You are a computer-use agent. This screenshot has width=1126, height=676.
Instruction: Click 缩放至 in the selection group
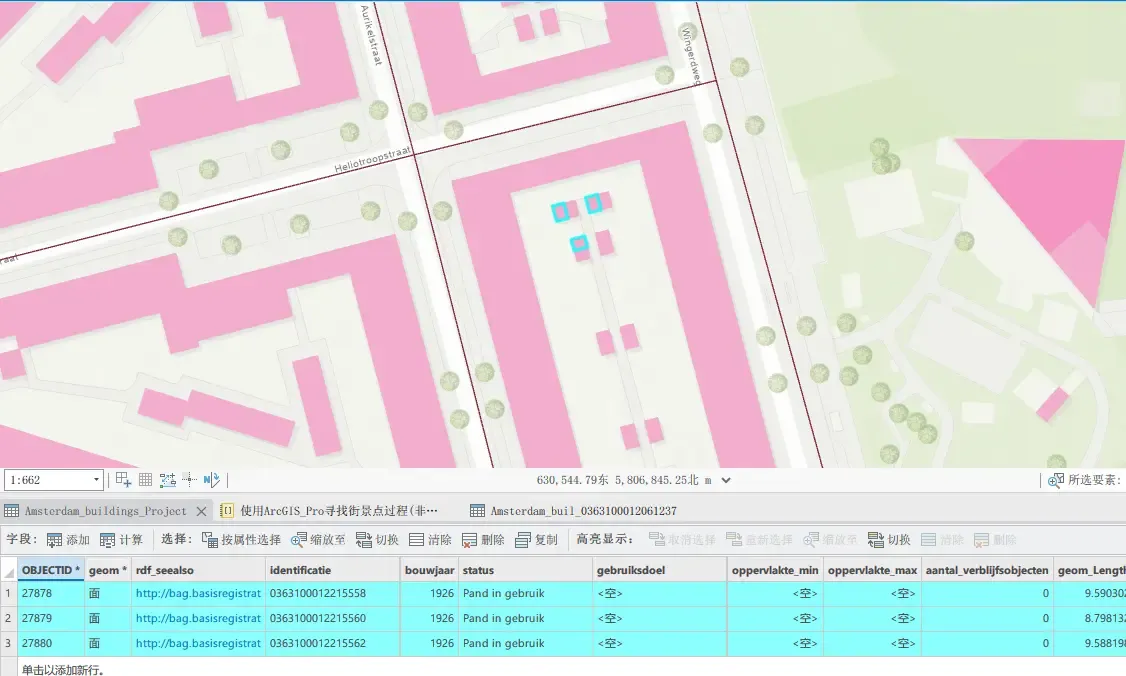318,540
